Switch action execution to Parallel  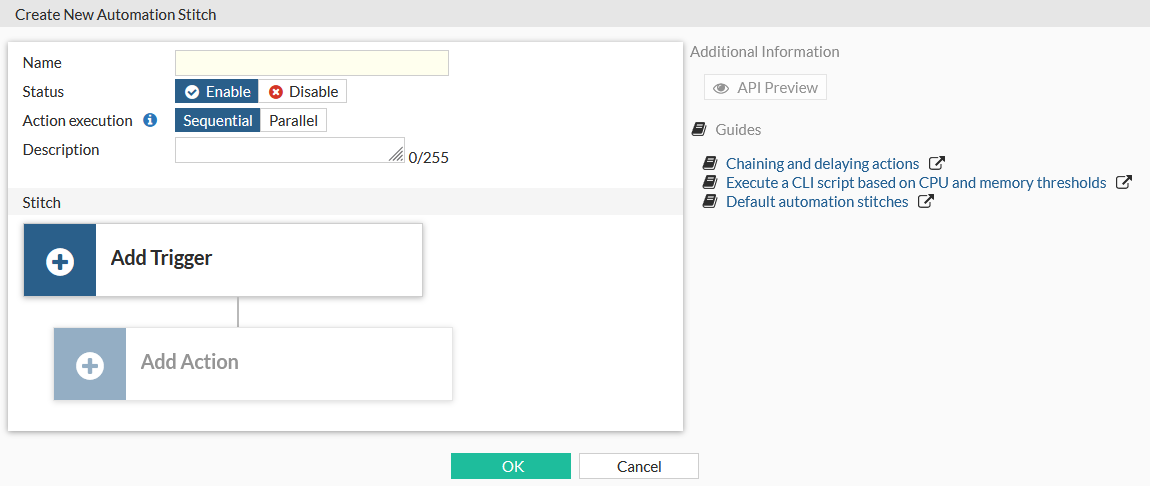pos(294,121)
